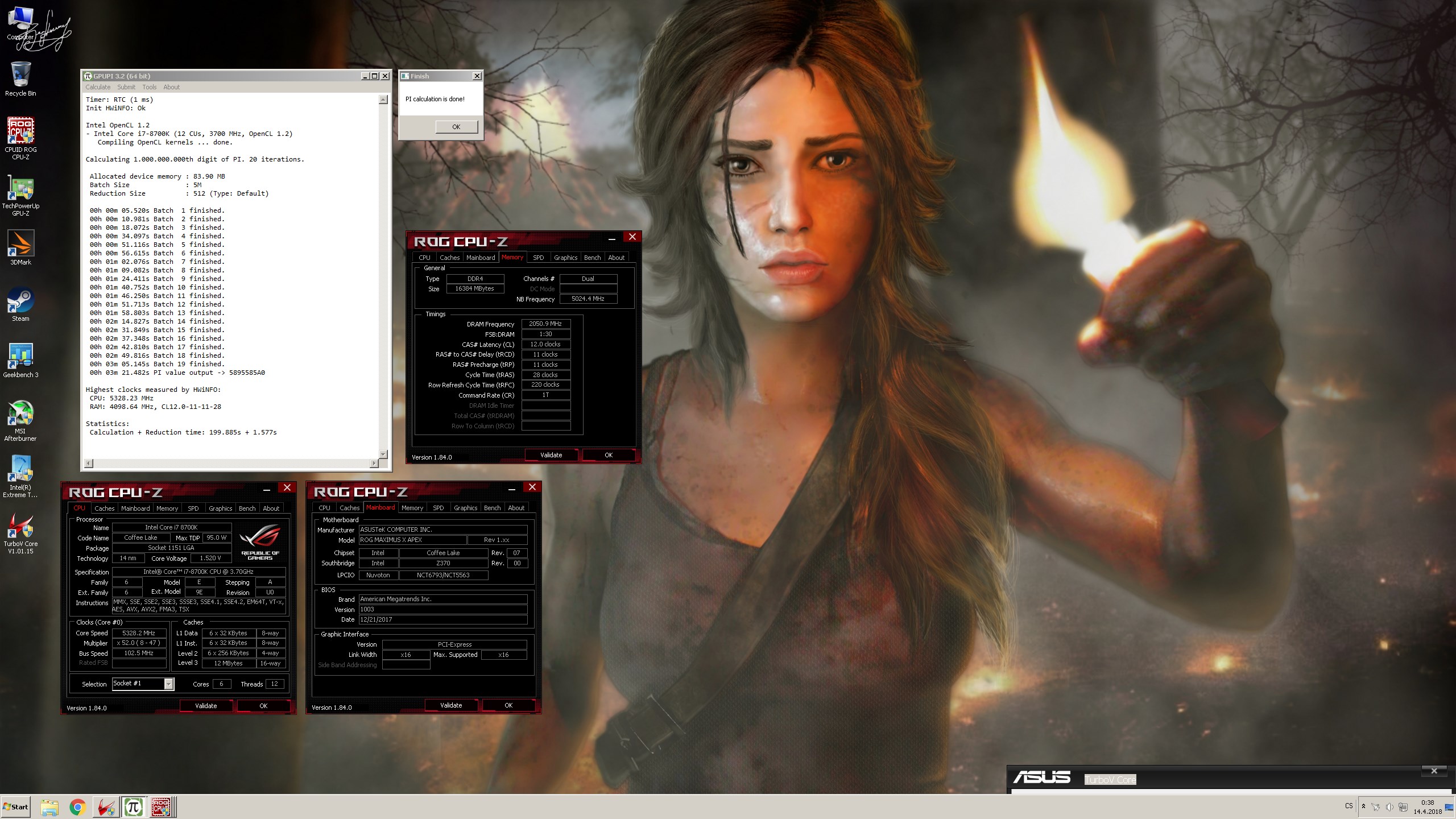Open the volume speaker tray icon
This screenshot has width=1456, height=819.
click(1389, 807)
